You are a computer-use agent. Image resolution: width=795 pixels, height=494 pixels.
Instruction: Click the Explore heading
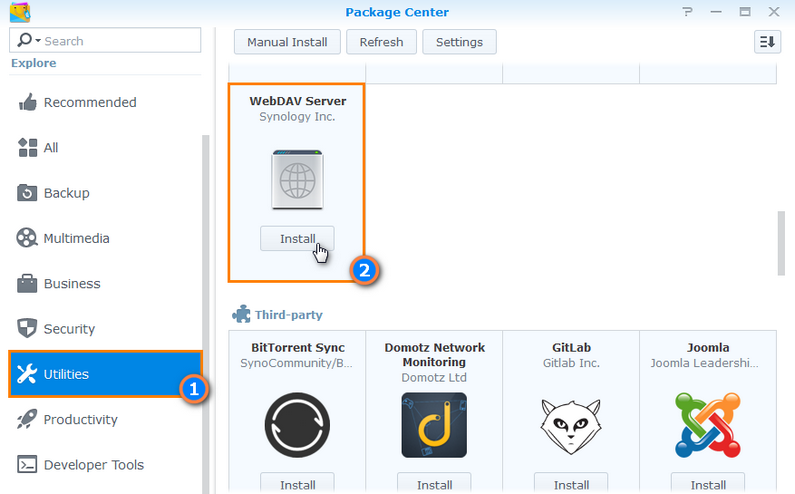pyautogui.click(x=33, y=63)
